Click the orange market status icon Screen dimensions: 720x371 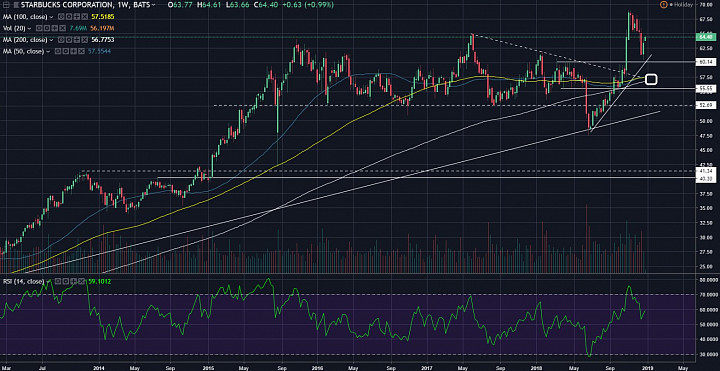pyautogui.click(x=663, y=5)
